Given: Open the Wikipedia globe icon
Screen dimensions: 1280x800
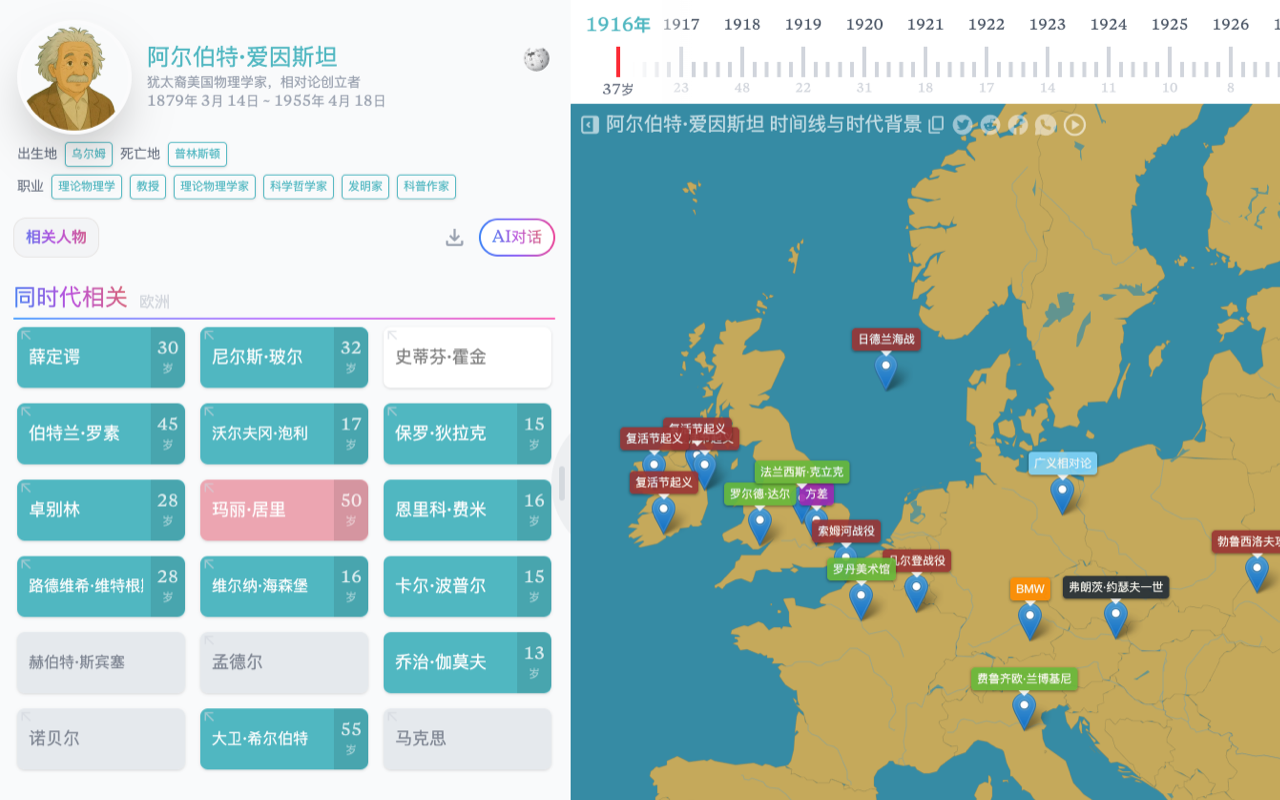Looking at the screenshot, I should click(536, 60).
